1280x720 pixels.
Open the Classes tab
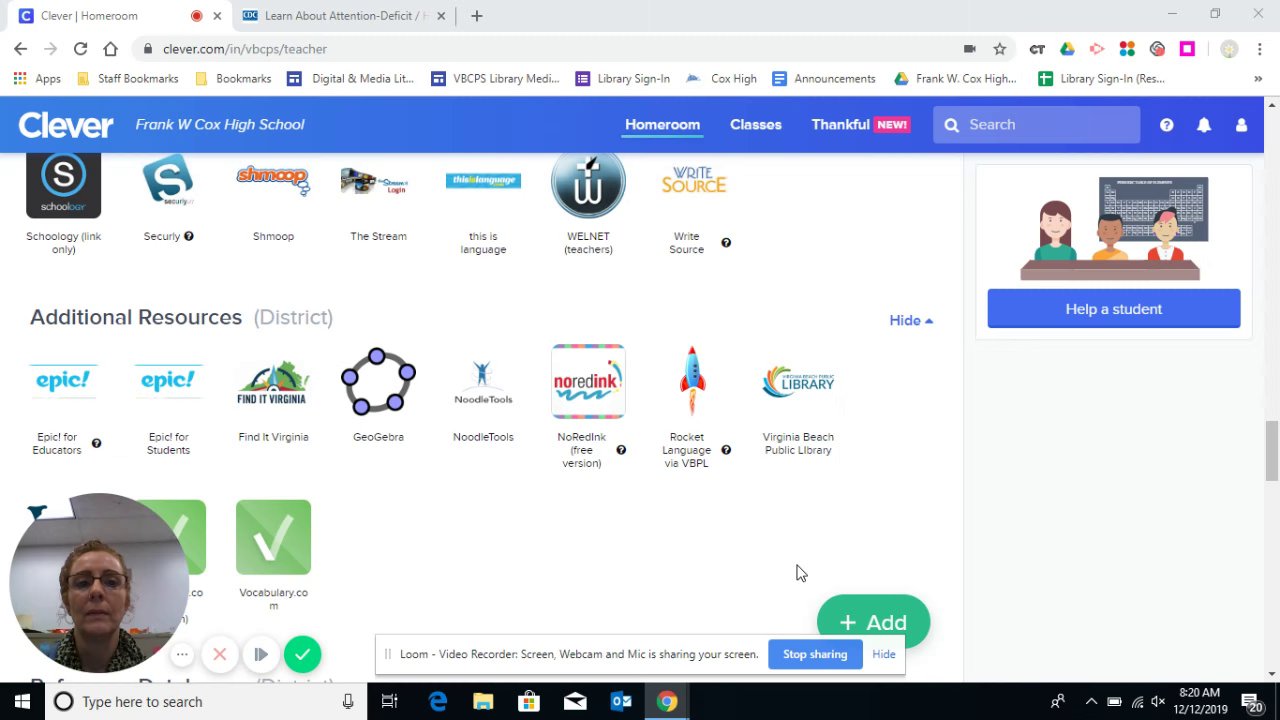[x=755, y=125]
